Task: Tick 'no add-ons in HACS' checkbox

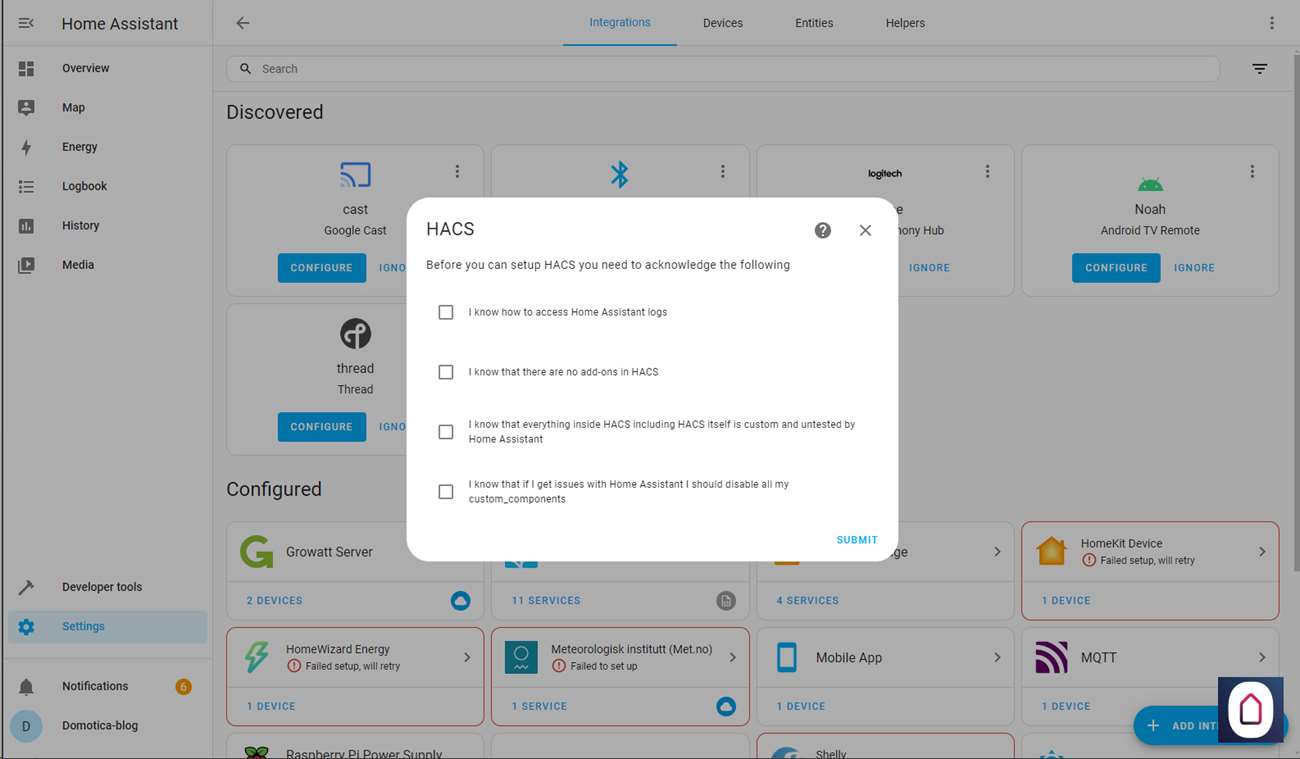Action: [446, 372]
